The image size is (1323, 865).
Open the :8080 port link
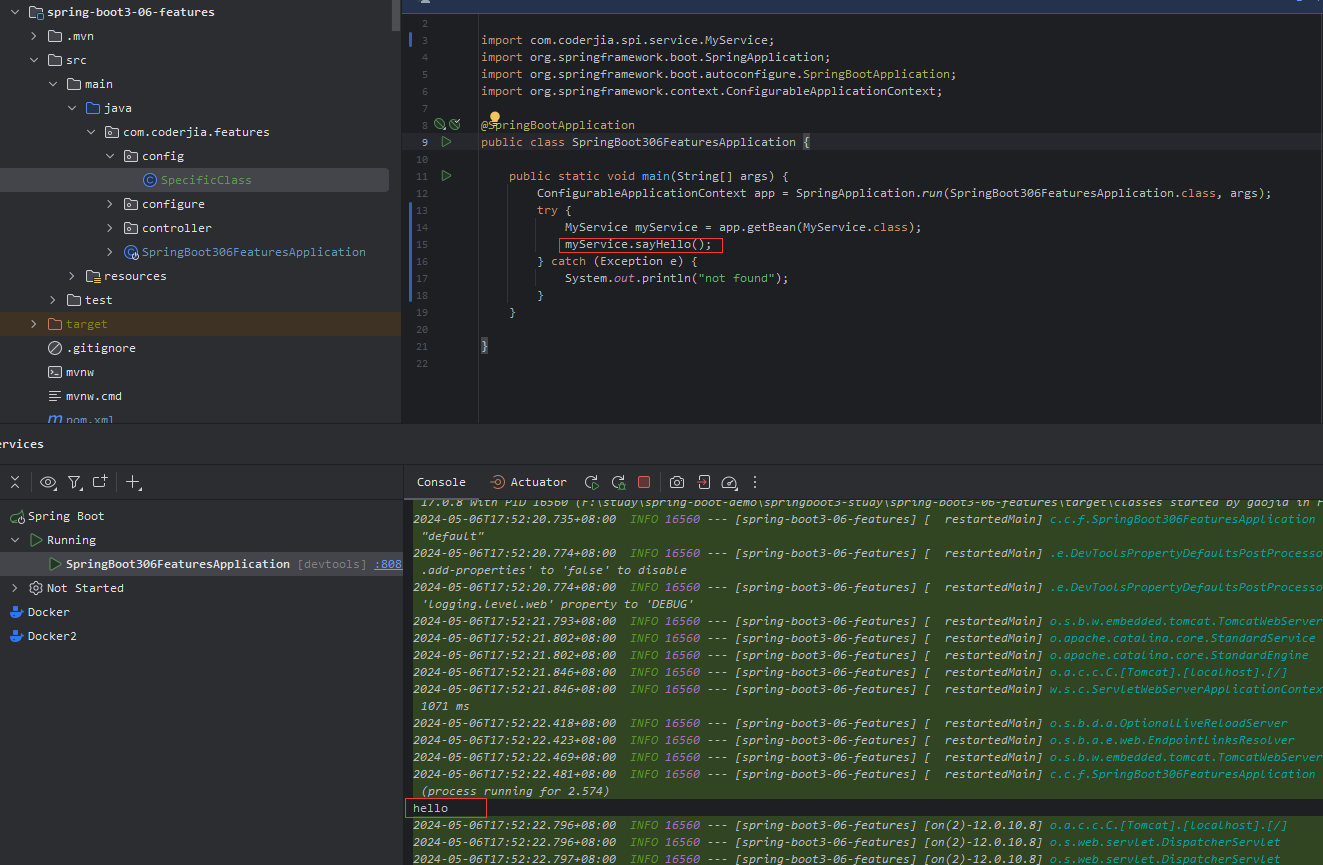coord(388,563)
